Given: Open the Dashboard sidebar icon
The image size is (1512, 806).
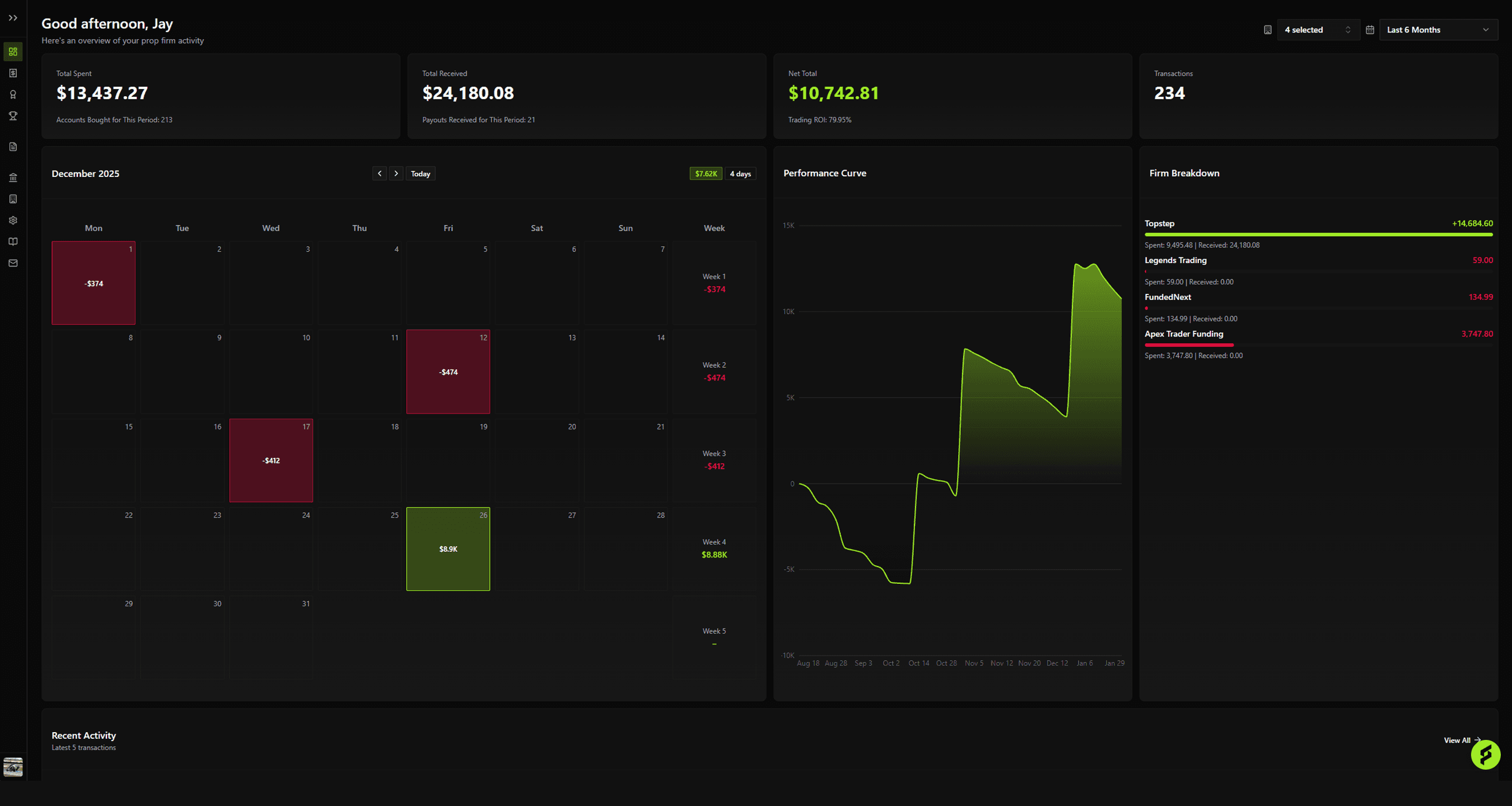Looking at the screenshot, I should [x=13, y=51].
